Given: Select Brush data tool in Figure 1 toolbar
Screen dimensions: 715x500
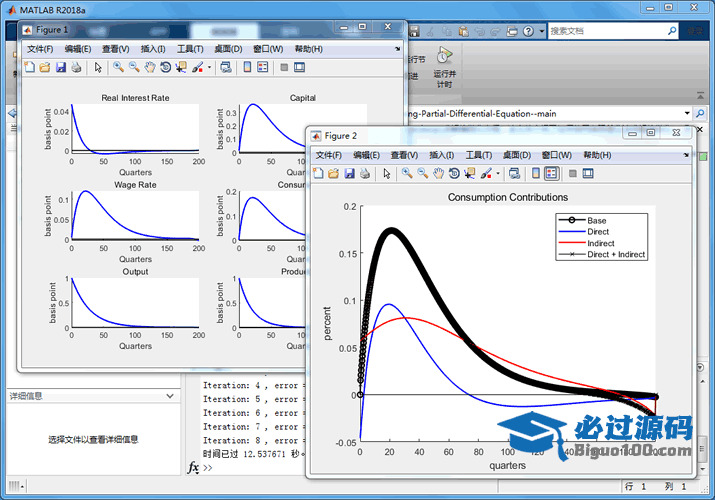Looking at the screenshot, I should tap(197, 67).
